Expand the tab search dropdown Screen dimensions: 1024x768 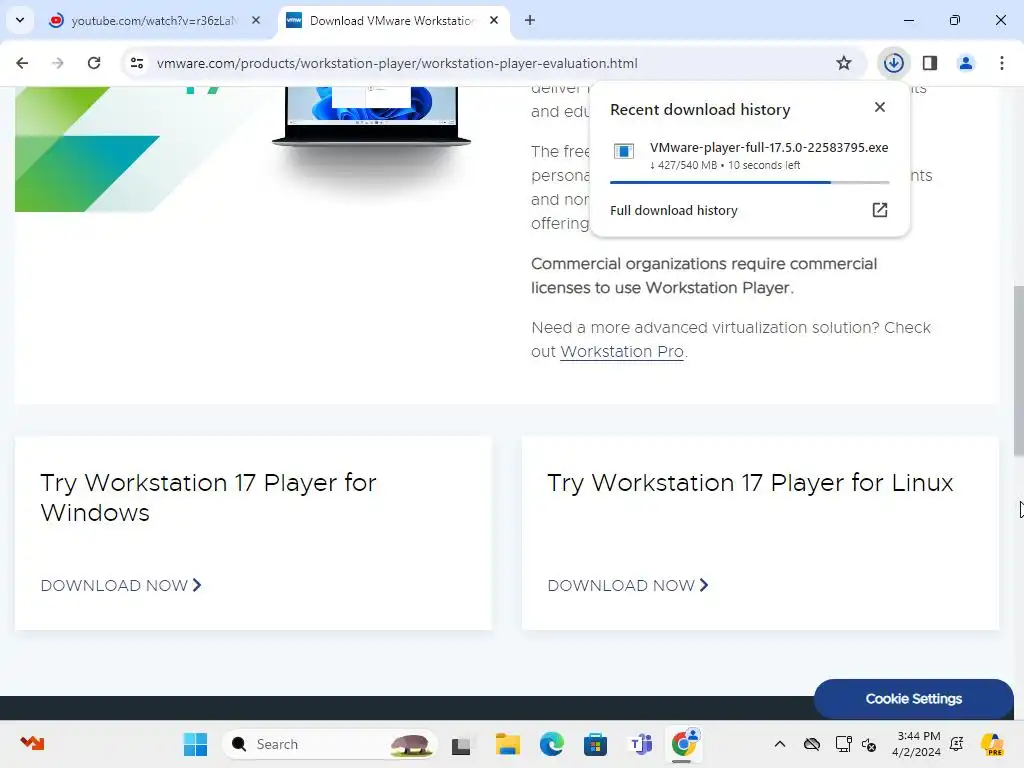[20, 20]
